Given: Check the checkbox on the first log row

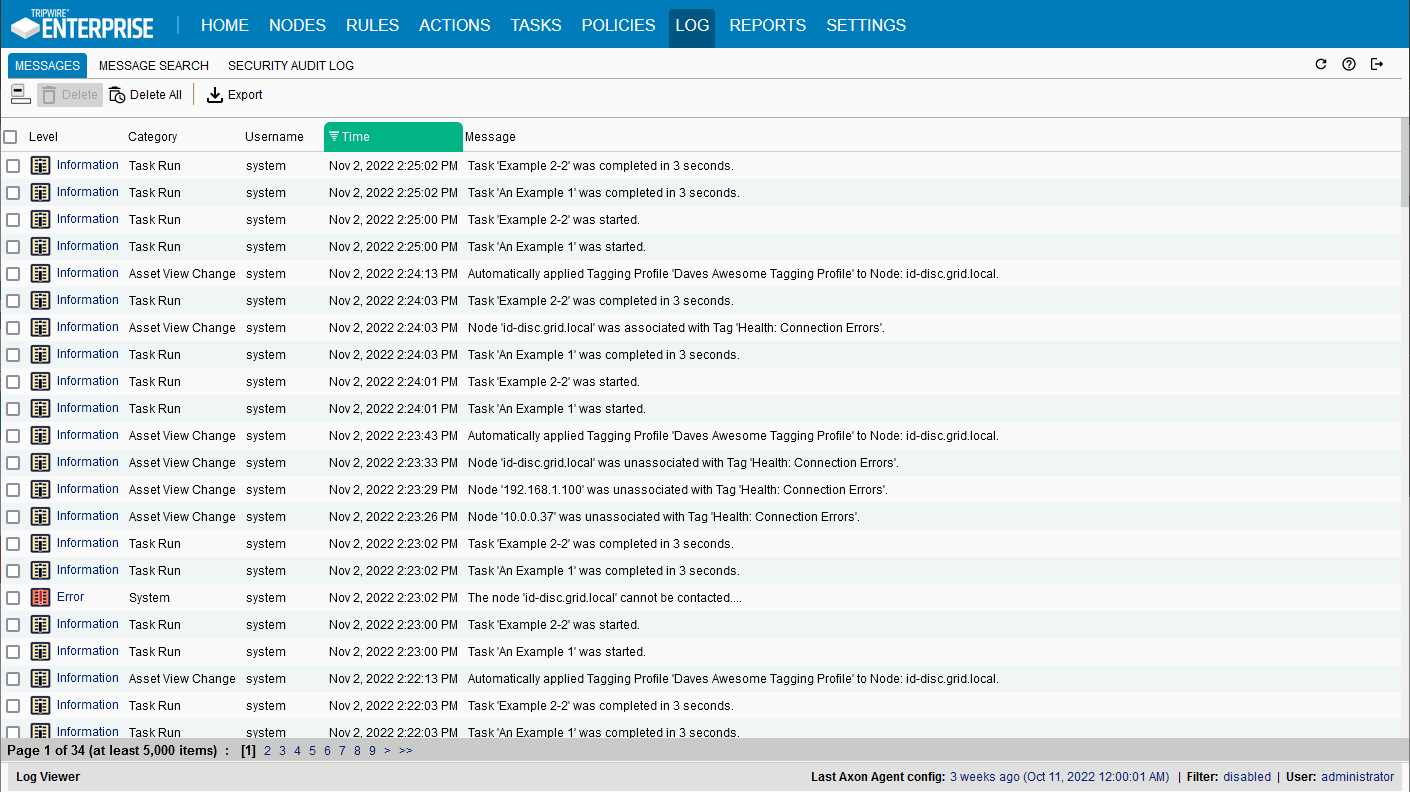Looking at the screenshot, I should tap(13, 164).
